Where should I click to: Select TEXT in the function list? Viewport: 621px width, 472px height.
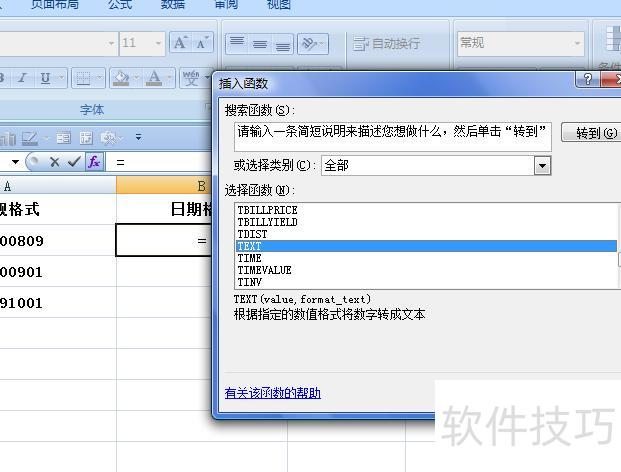(x=427, y=246)
